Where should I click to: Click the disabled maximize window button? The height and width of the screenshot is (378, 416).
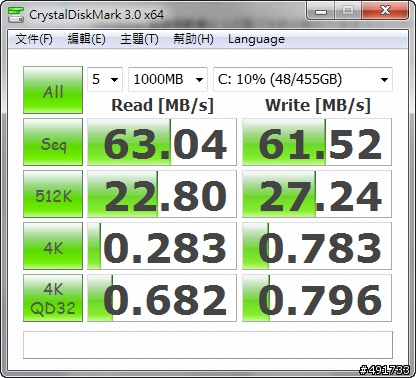(x=348, y=11)
